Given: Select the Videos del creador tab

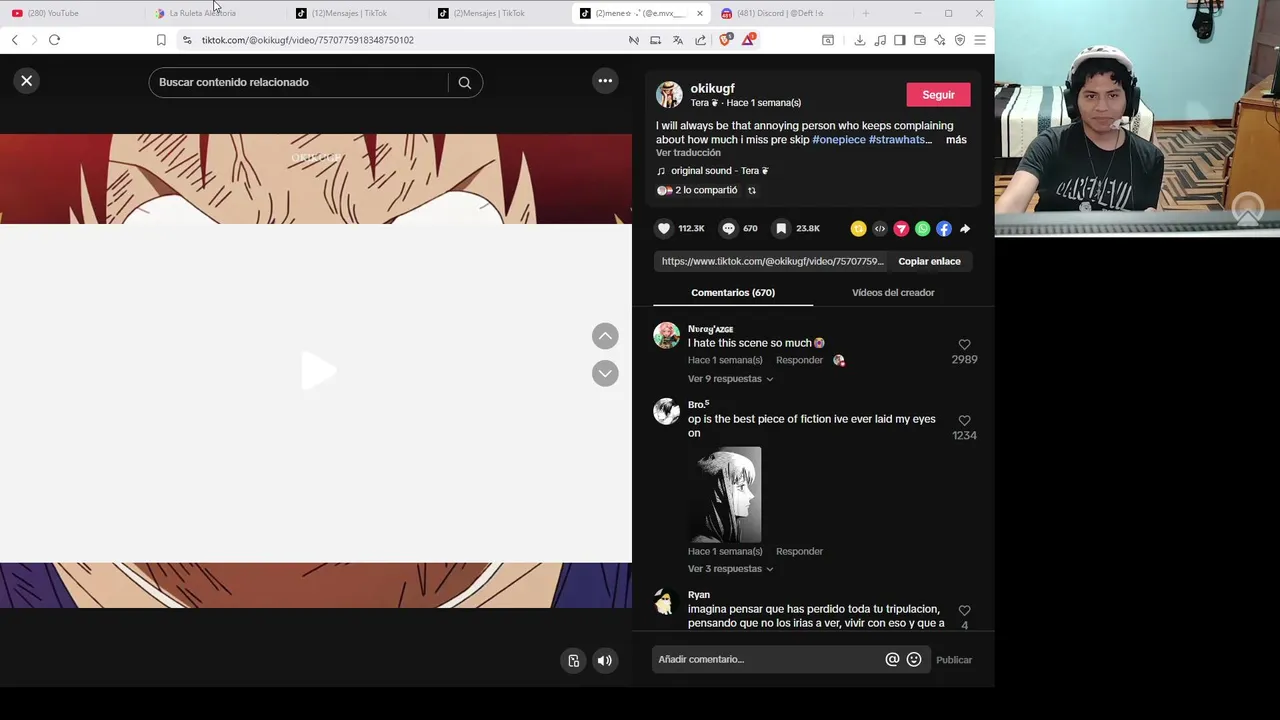Looking at the screenshot, I should click(893, 293).
